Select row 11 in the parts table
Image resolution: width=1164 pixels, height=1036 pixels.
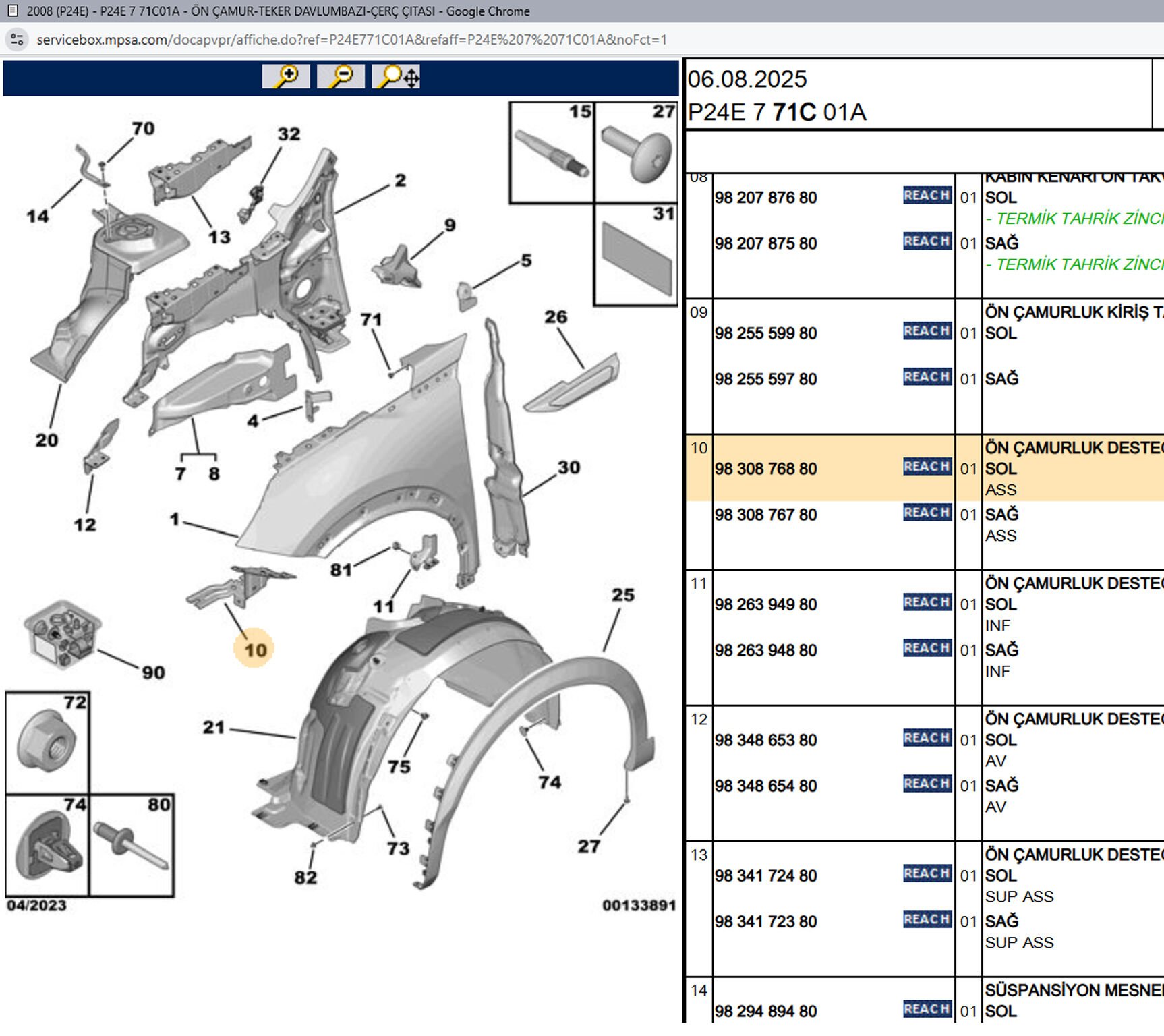click(x=699, y=584)
